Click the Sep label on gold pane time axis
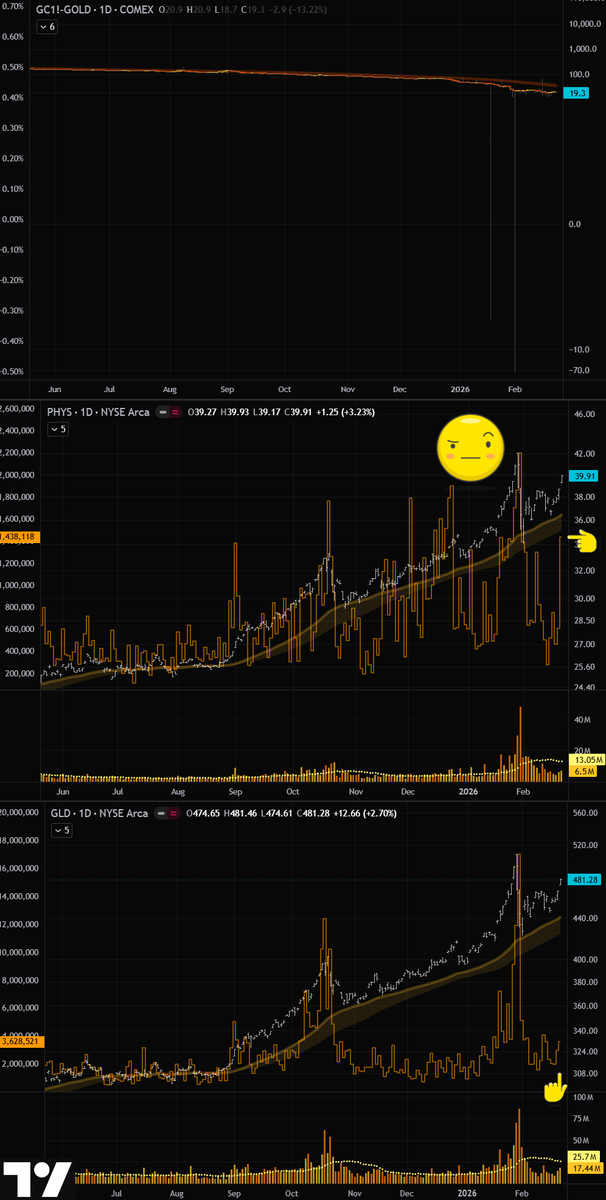 [227, 388]
